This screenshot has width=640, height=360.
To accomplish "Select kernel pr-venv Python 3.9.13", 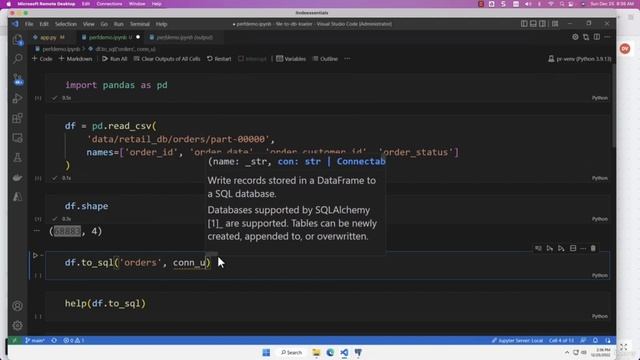I will [580, 59].
